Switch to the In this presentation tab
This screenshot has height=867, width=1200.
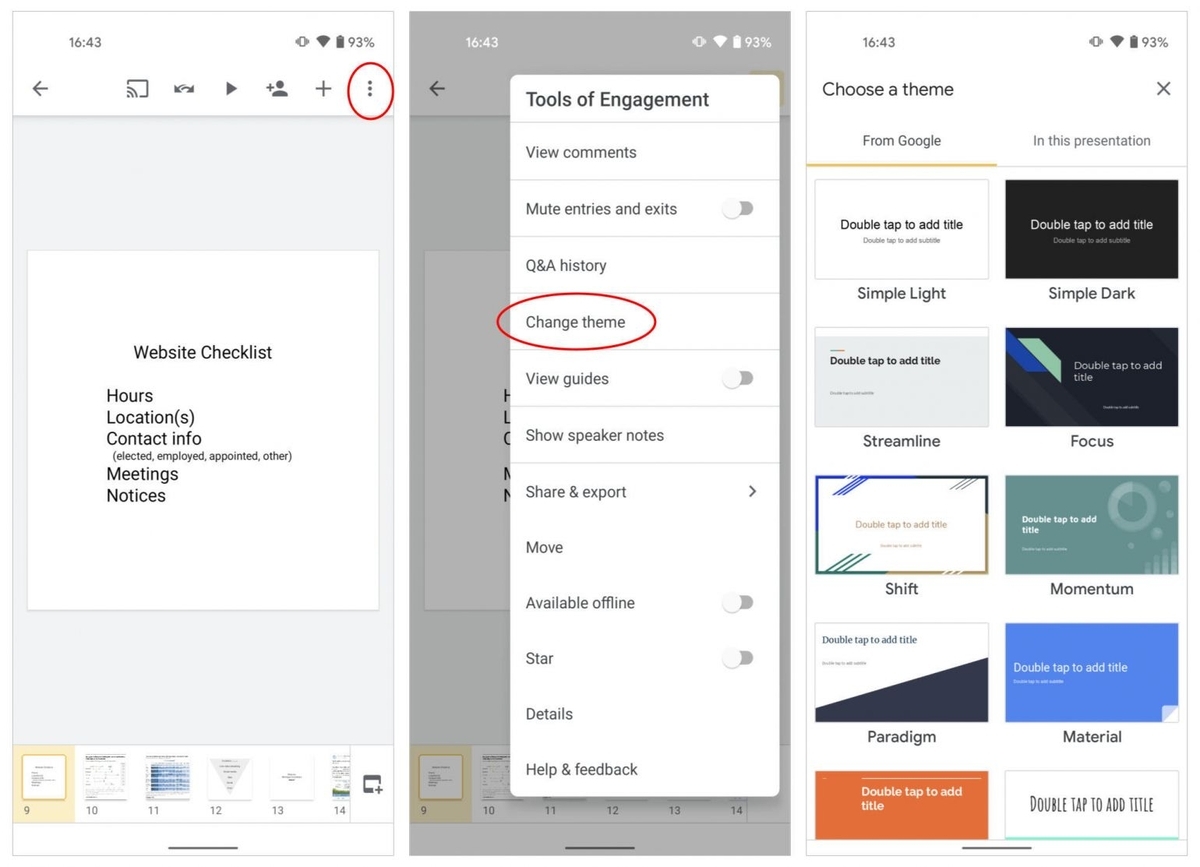click(x=1091, y=140)
